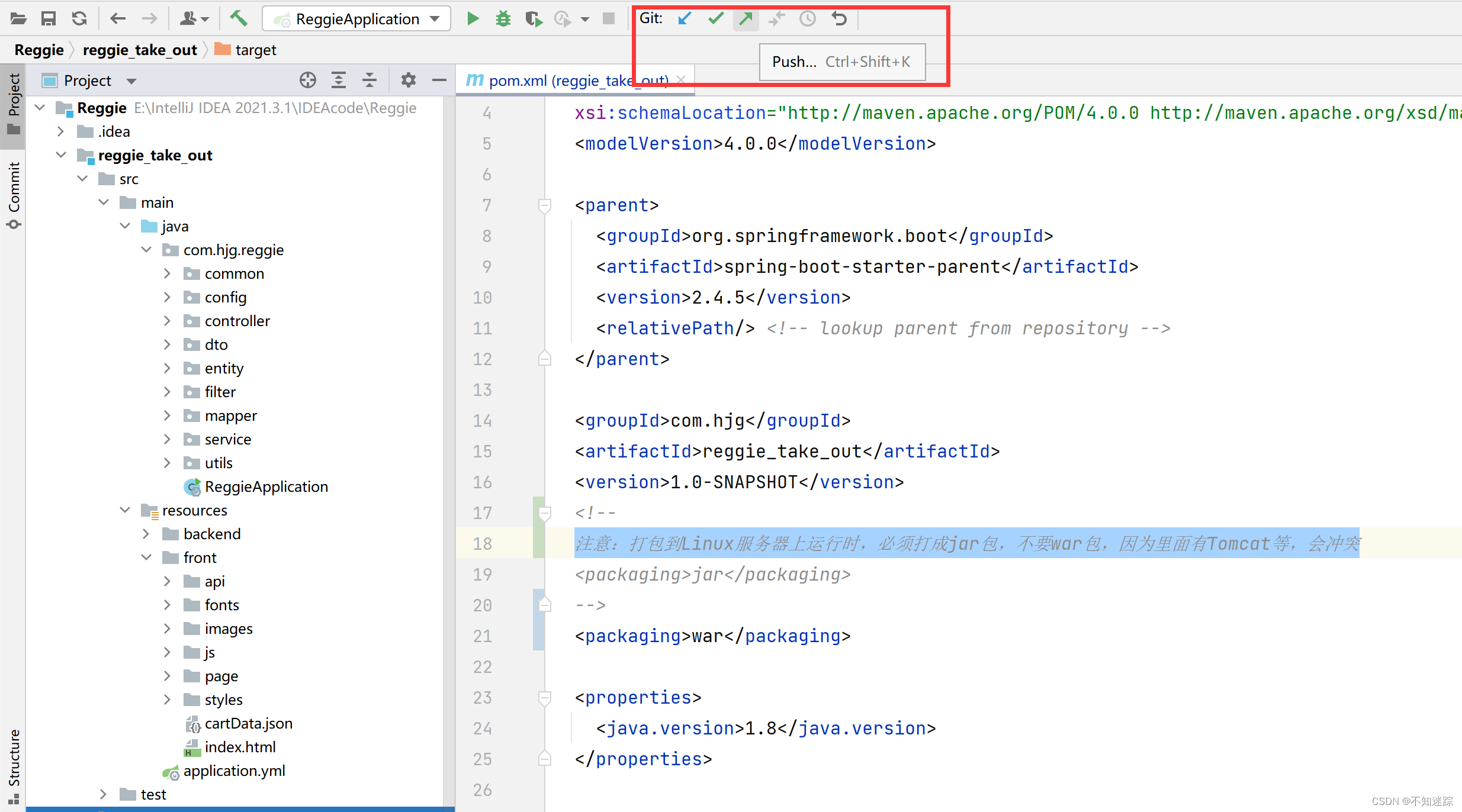1462x812 pixels.
Task: Click the Open folder toolbar icon
Action: point(18,19)
